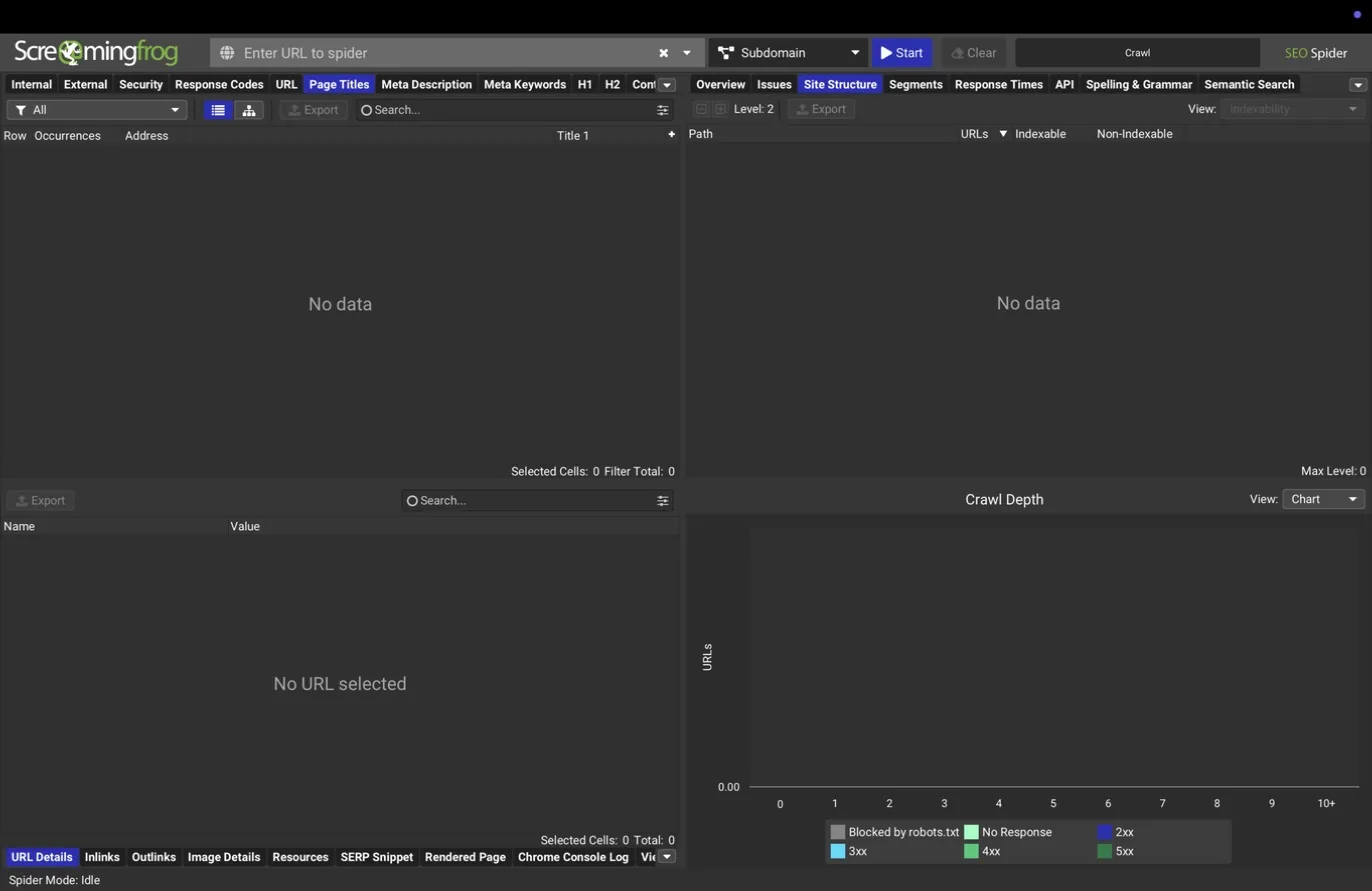Open the Crawl Depth Chart view dropdown

[x=1324, y=499]
